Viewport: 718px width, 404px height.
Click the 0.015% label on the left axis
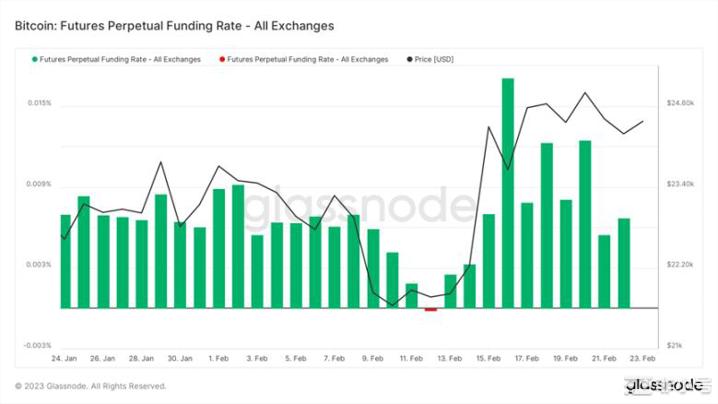click(x=40, y=104)
